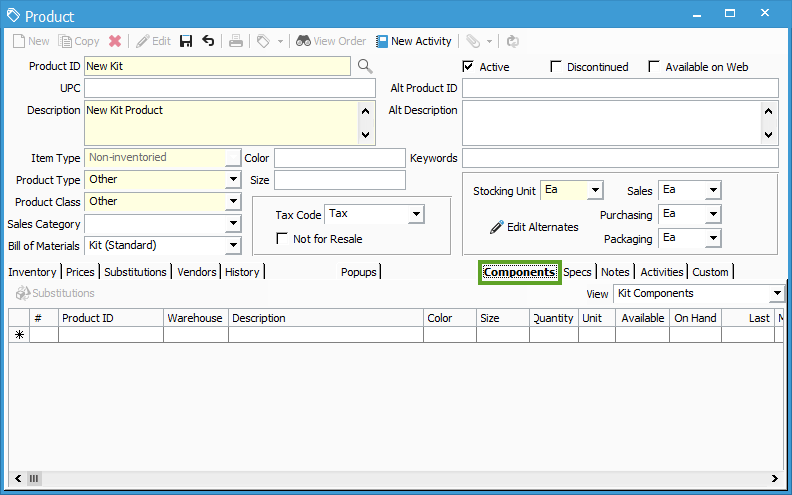
Task: Open the Notes tab
Action: pyautogui.click(x=615, y=272)
